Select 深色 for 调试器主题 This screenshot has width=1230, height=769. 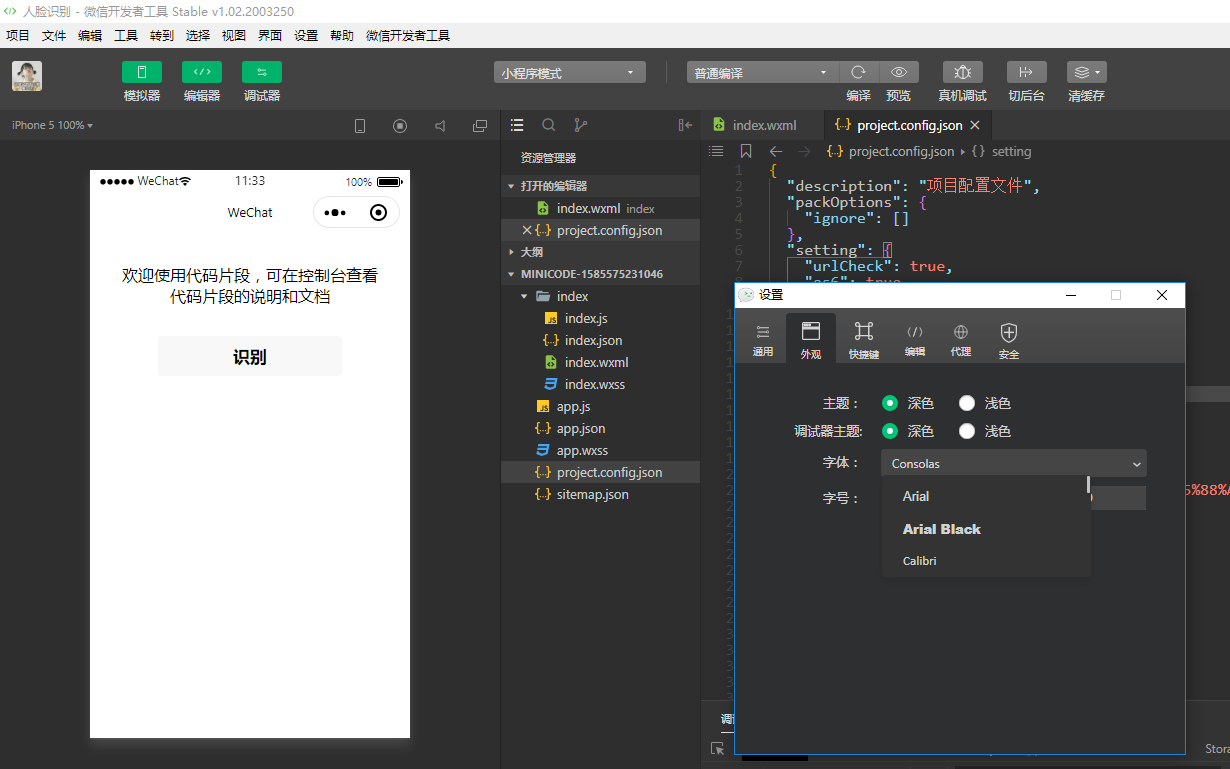click(890, 431)
